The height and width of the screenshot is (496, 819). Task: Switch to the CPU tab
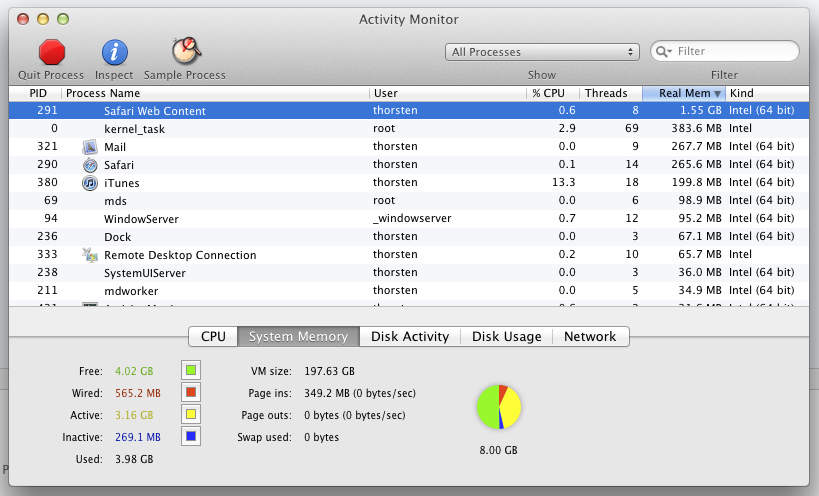click(x=213, y=336)
